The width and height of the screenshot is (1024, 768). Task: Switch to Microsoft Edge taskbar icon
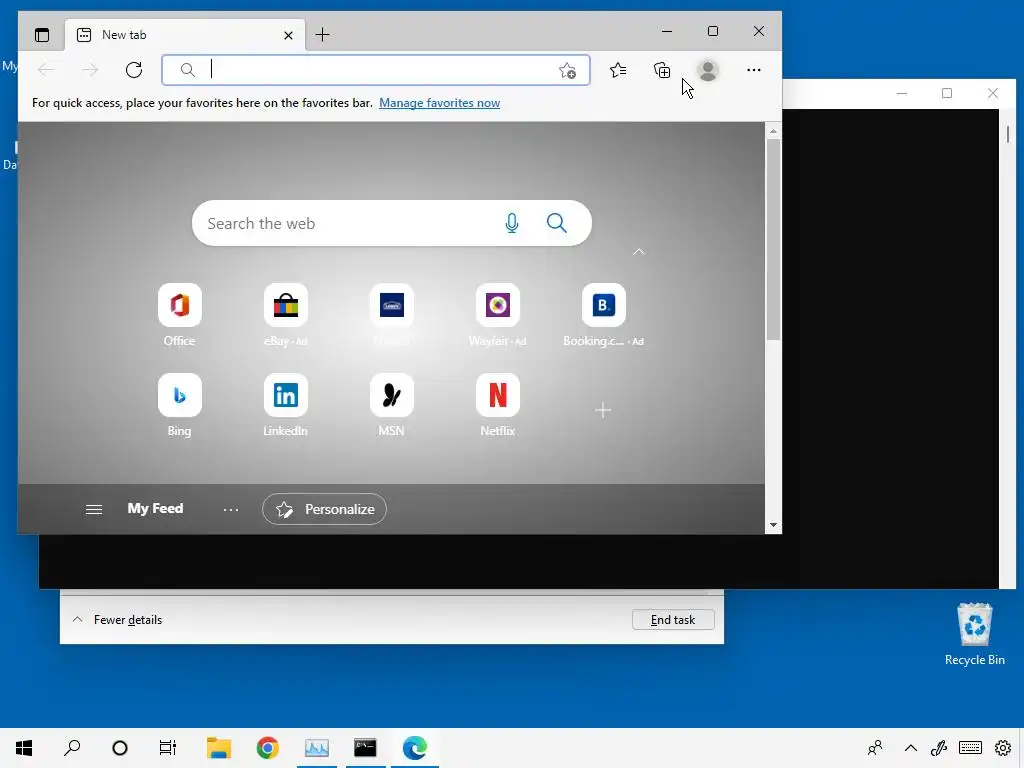click(x=415, y=748)
